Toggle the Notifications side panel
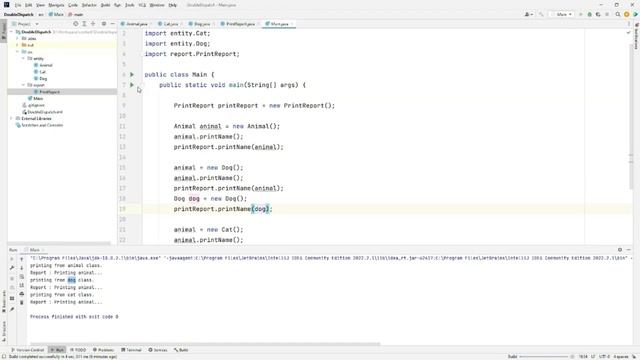640x360 pixels. point(636,37)
